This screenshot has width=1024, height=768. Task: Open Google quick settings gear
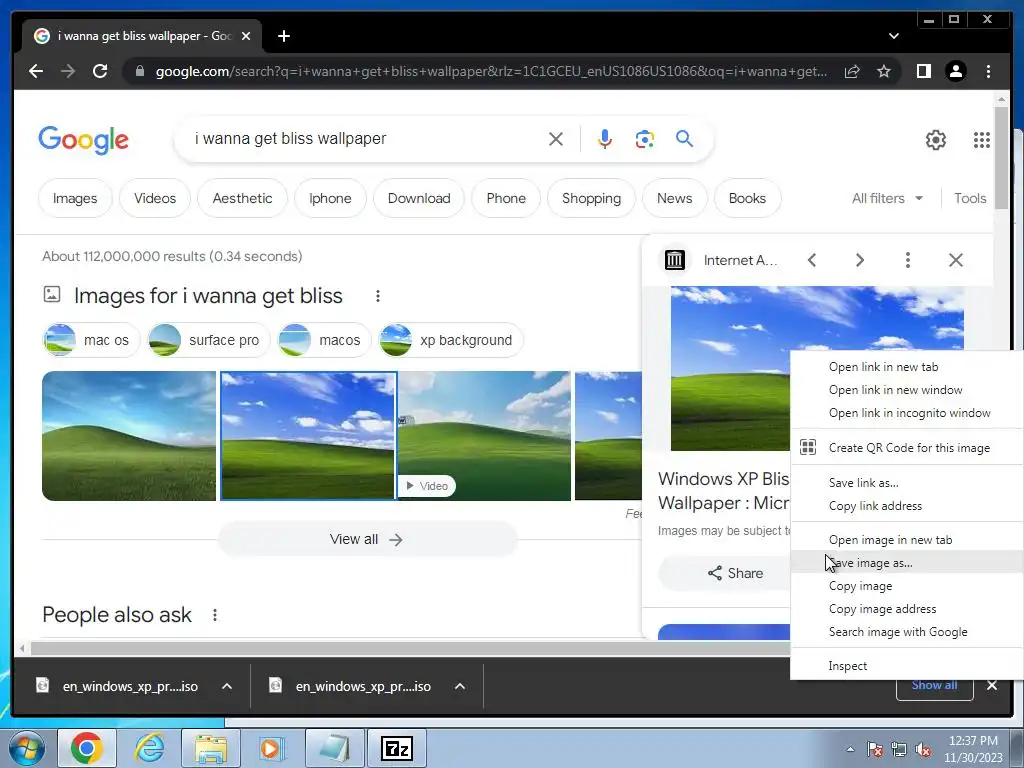[x=936, y=139]
